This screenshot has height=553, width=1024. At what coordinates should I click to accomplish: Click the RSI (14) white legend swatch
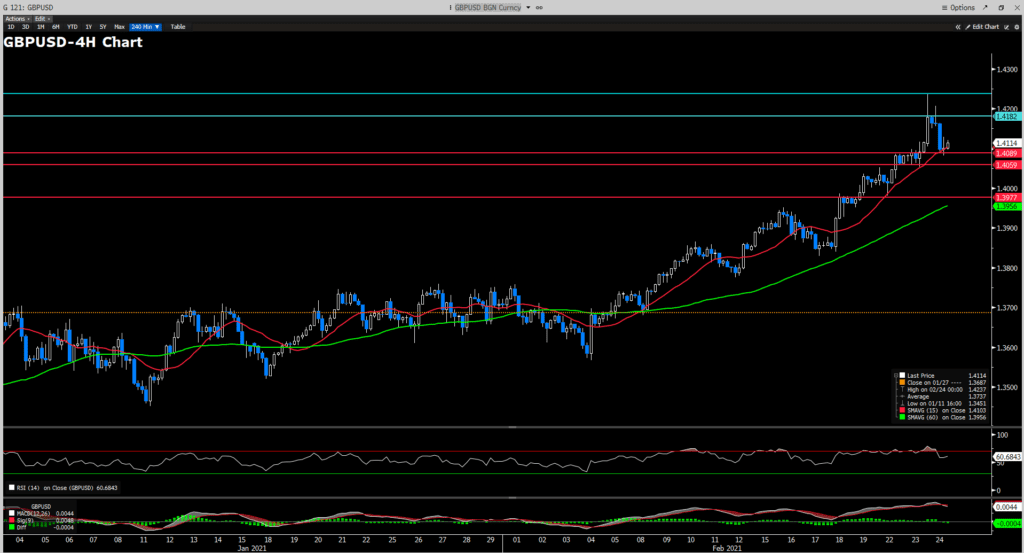(12, 488)
